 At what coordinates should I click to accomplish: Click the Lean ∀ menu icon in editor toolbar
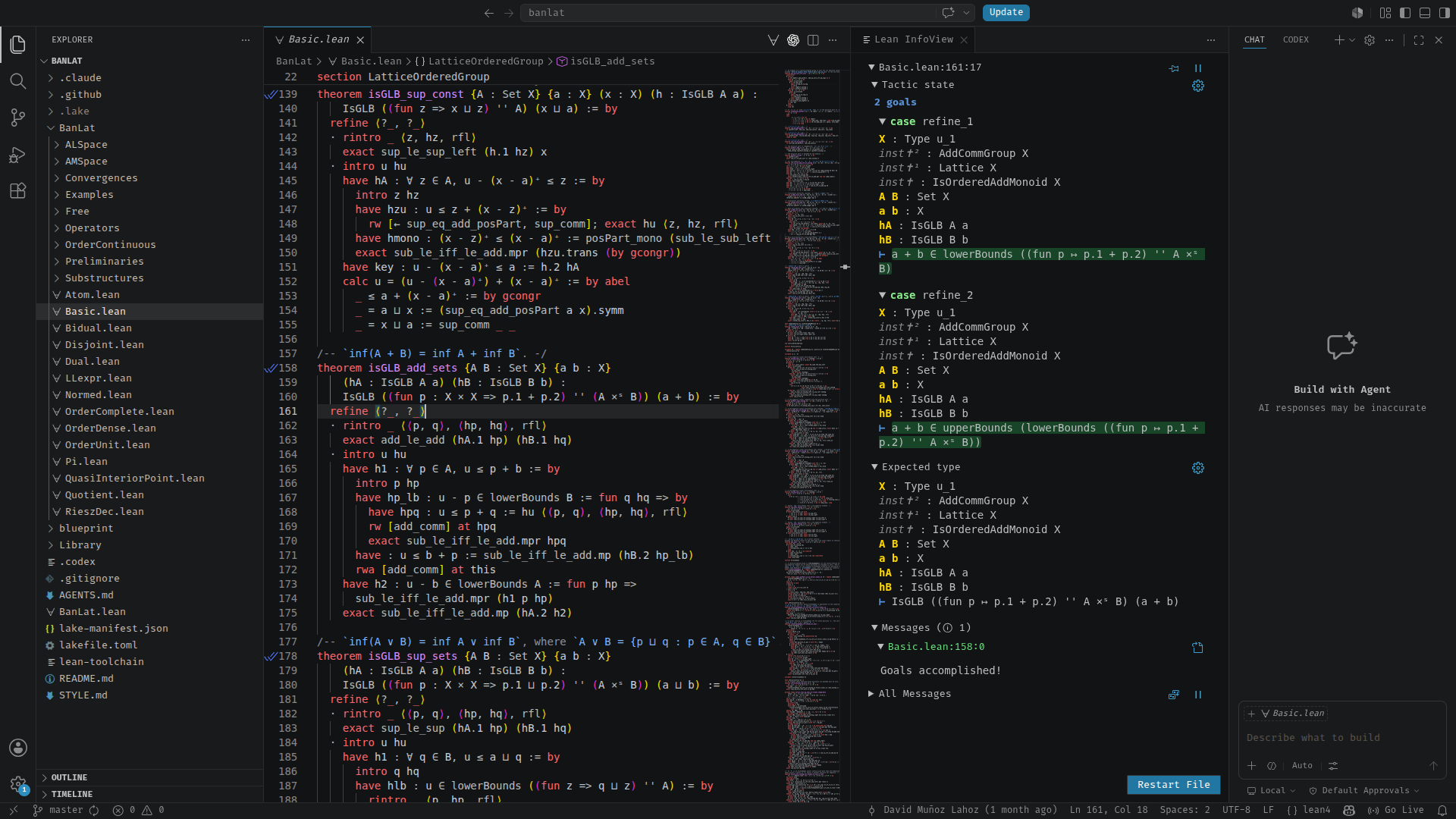(773, 40)
